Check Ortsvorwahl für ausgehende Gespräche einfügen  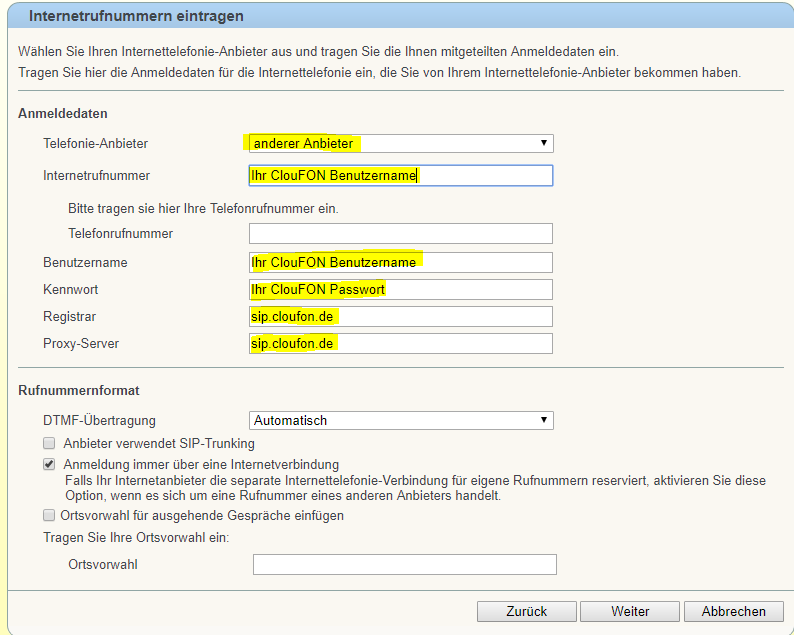[x=49, y=515]
